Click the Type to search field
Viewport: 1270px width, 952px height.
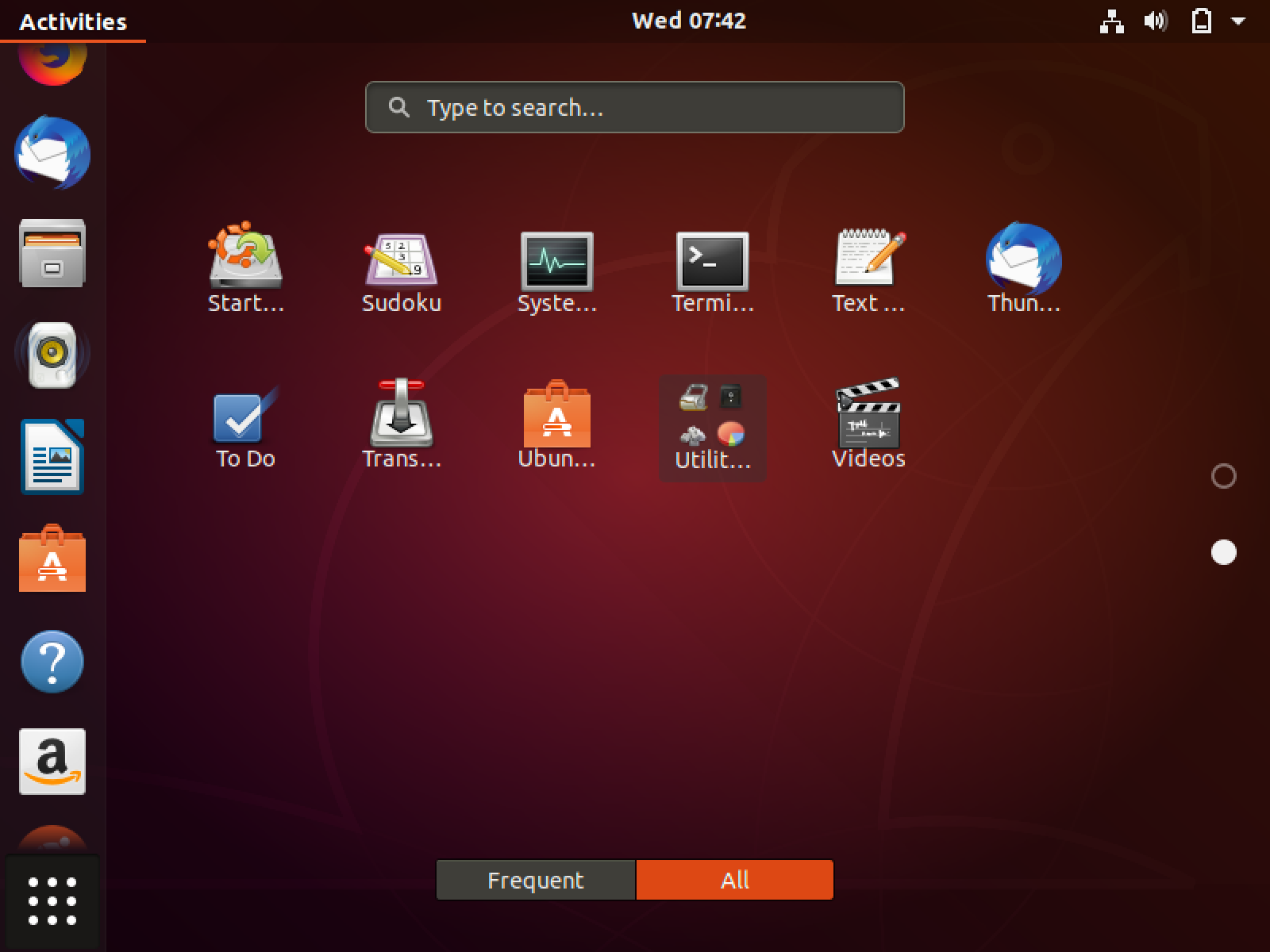tap(635, 107)
